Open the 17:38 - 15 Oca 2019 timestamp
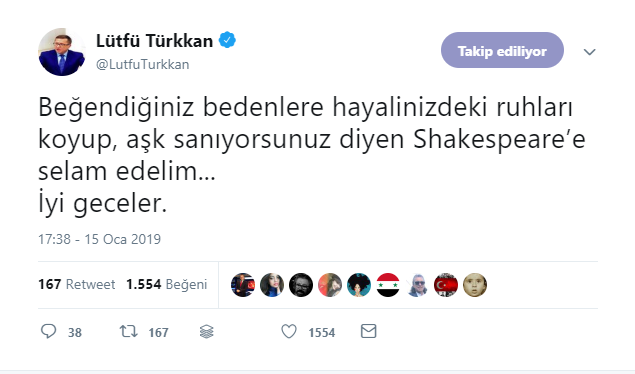The width and height of the screenshot is (635, 374). pos(99,239)
